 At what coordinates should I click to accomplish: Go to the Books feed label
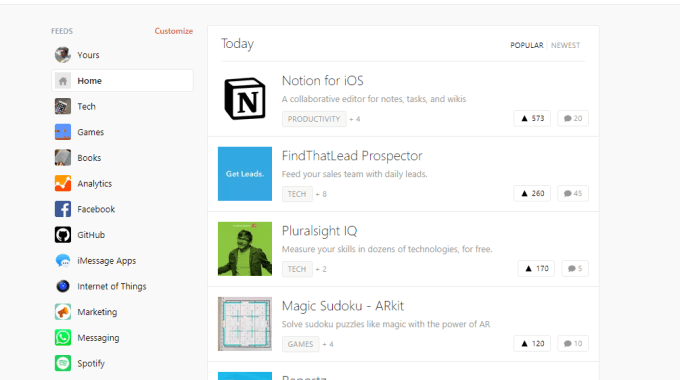pyautogui.click(x=89, y=158)
